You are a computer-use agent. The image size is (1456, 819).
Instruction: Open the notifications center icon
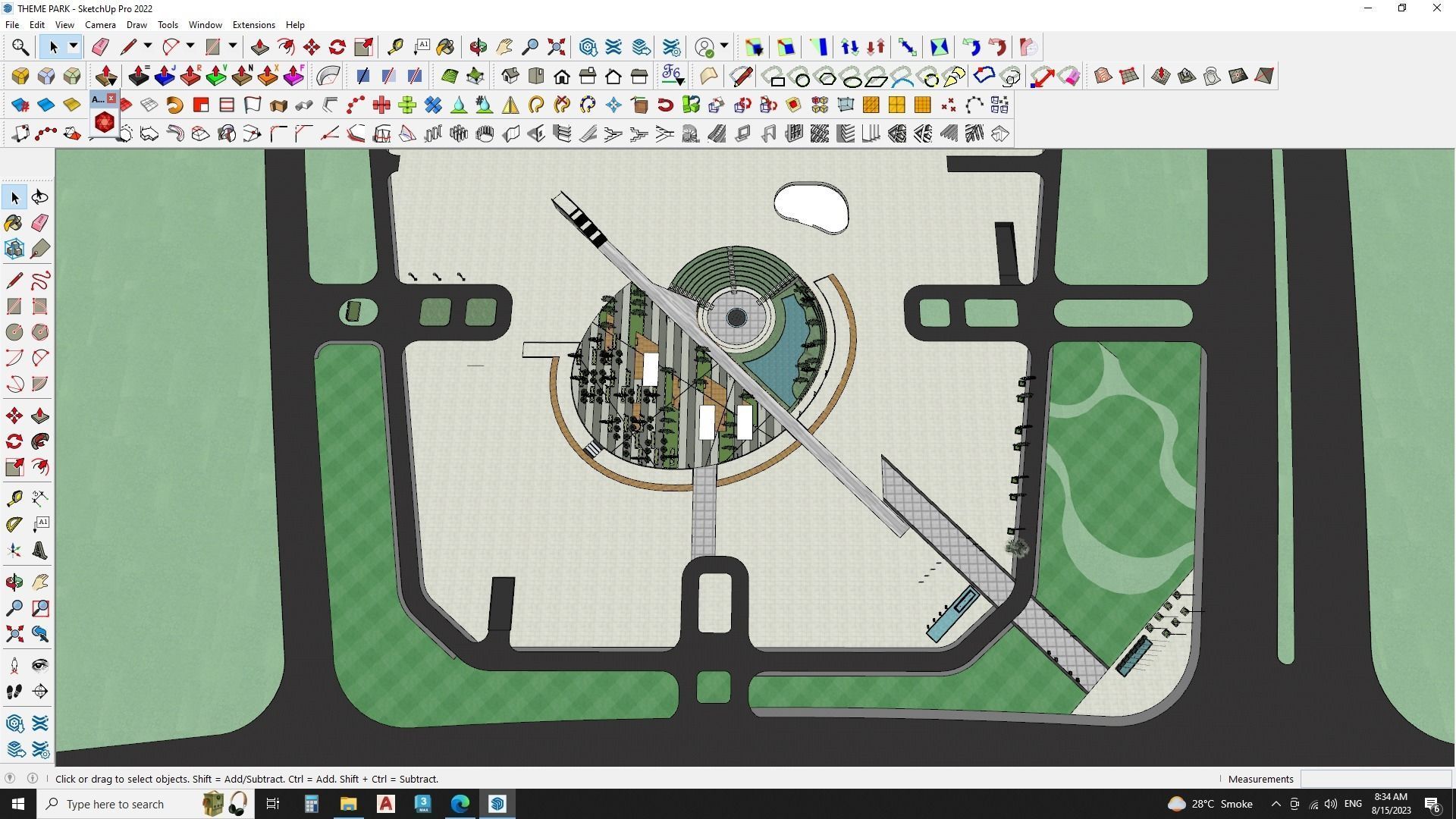(x=1432, y=804)
